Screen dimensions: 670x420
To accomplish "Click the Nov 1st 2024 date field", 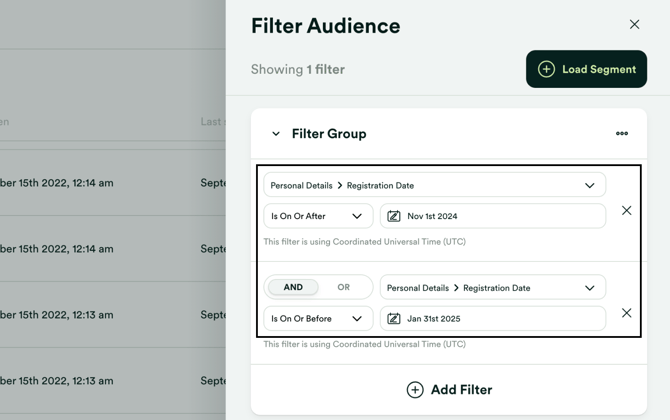I will [493, 216].
